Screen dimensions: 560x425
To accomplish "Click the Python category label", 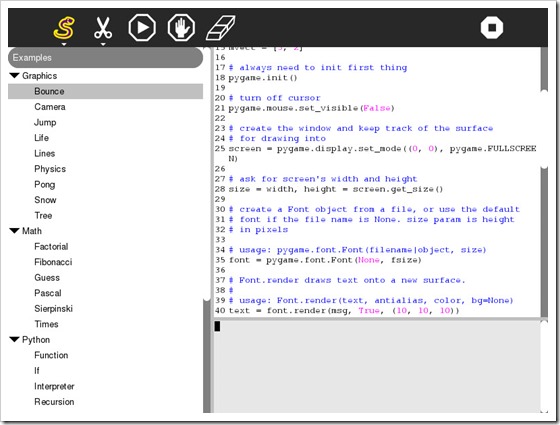I will click(36, 340).
